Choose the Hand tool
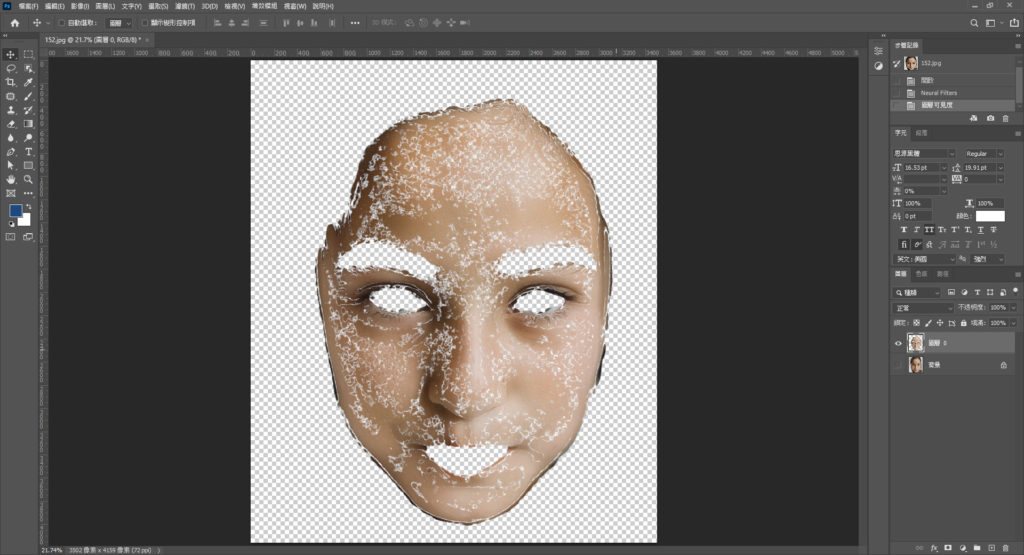 pos(11,179)
